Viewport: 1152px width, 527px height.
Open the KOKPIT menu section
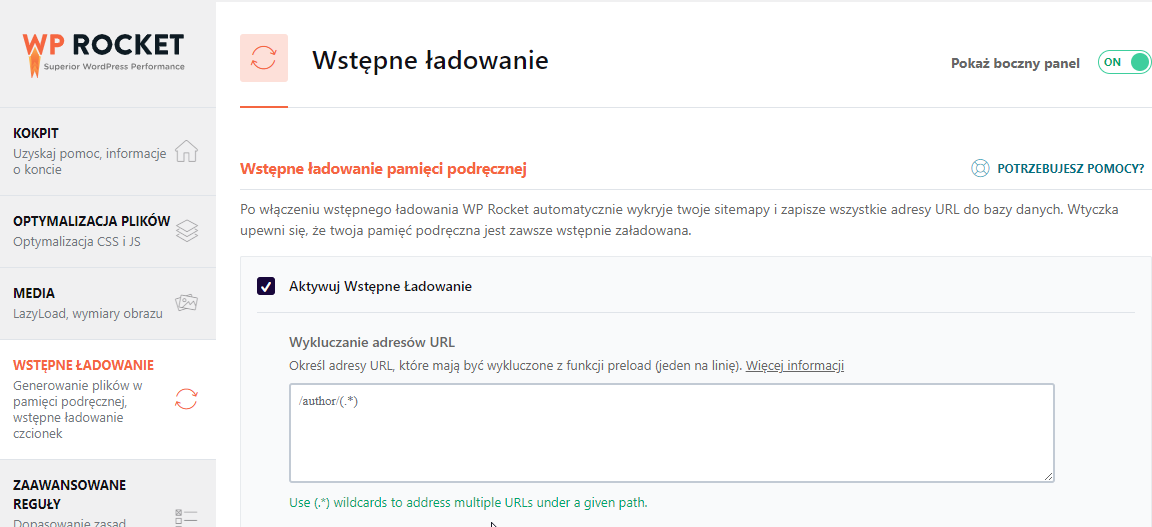108,151
